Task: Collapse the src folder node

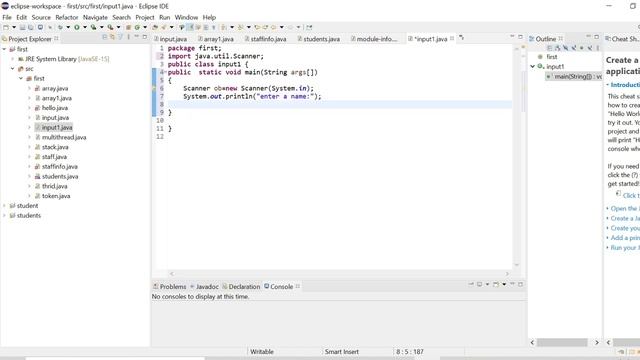Action: point(13,69)
